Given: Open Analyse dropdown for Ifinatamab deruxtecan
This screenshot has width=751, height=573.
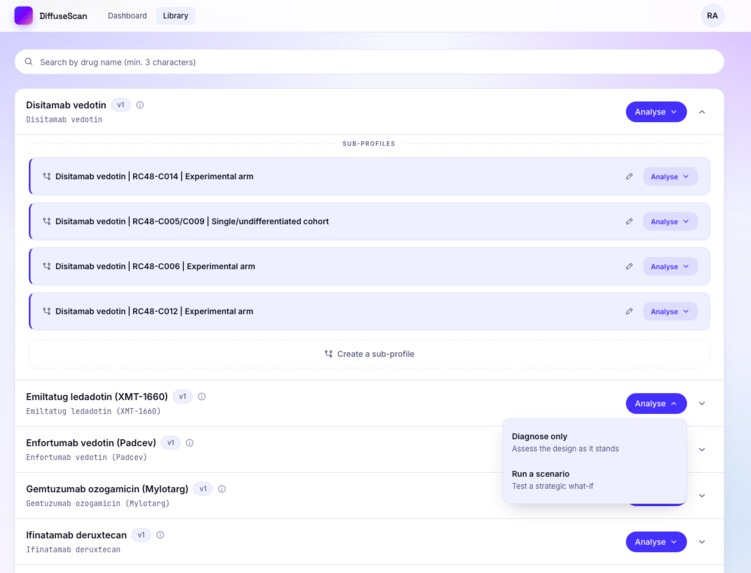Looking at the screenshot, I should tap(656, 542).
